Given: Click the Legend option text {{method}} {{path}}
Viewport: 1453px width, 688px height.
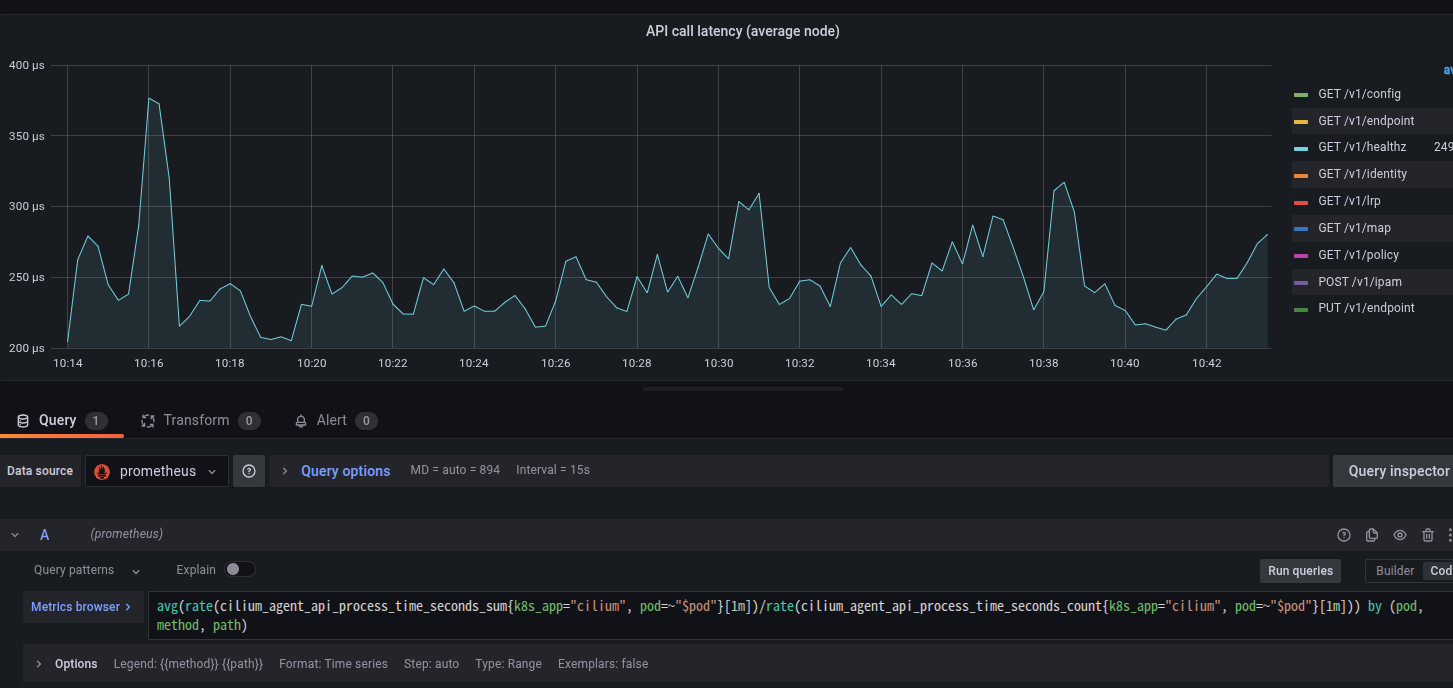Looking at the screenshot, I should coord(188,663).
